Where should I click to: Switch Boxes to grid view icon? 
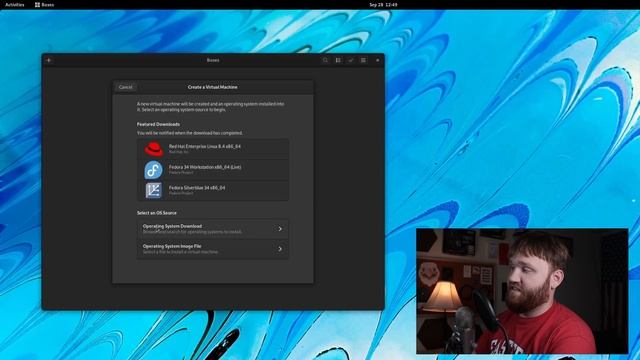click(338, 60)
